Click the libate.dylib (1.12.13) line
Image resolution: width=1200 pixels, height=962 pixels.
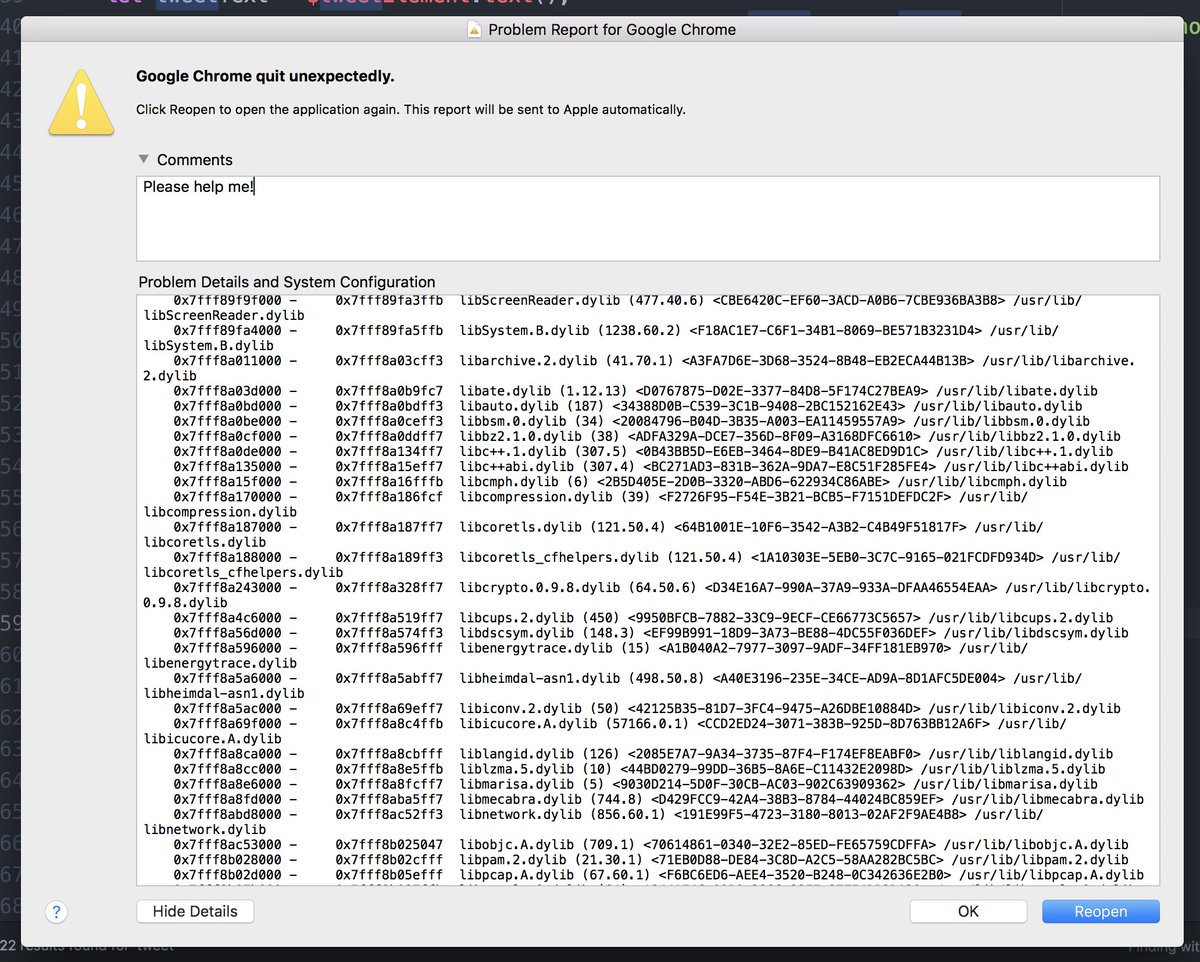pos(636,391)
